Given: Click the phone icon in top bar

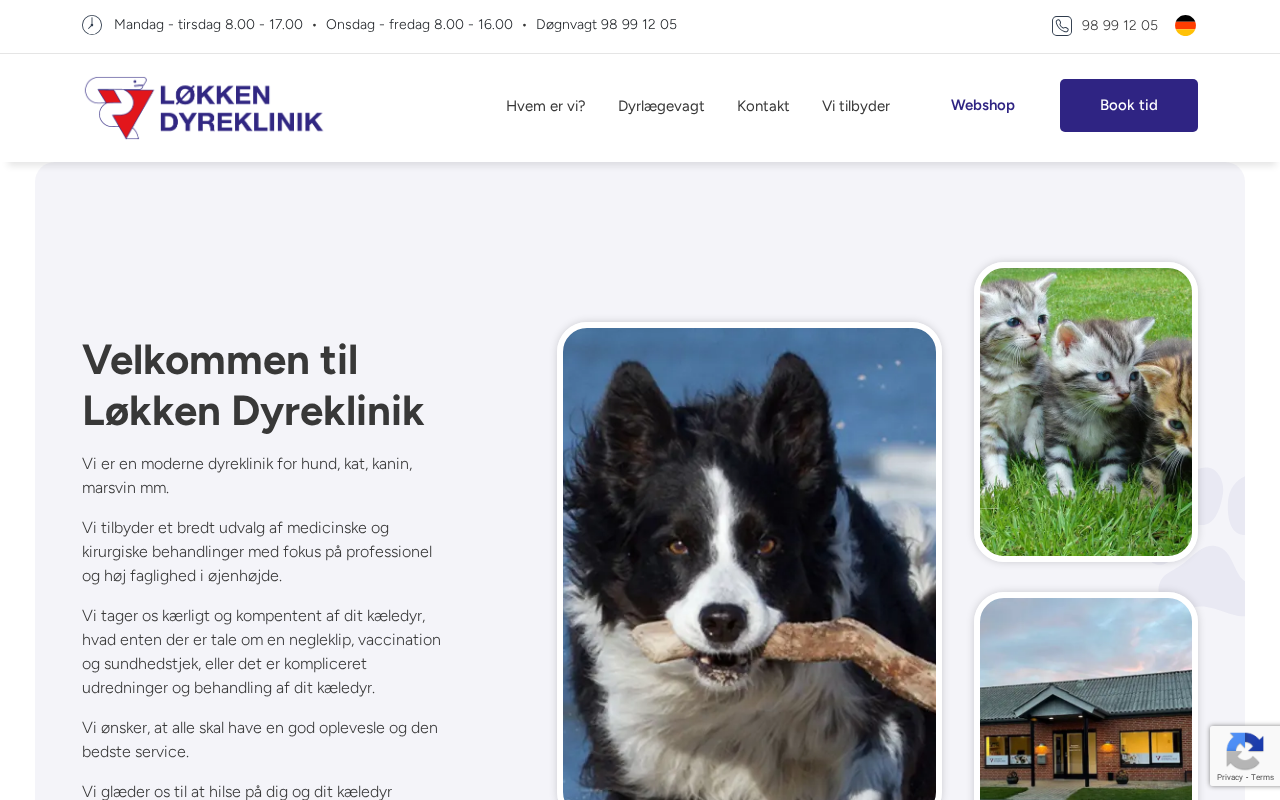Looking at the screenshot, I should 1062,26.
